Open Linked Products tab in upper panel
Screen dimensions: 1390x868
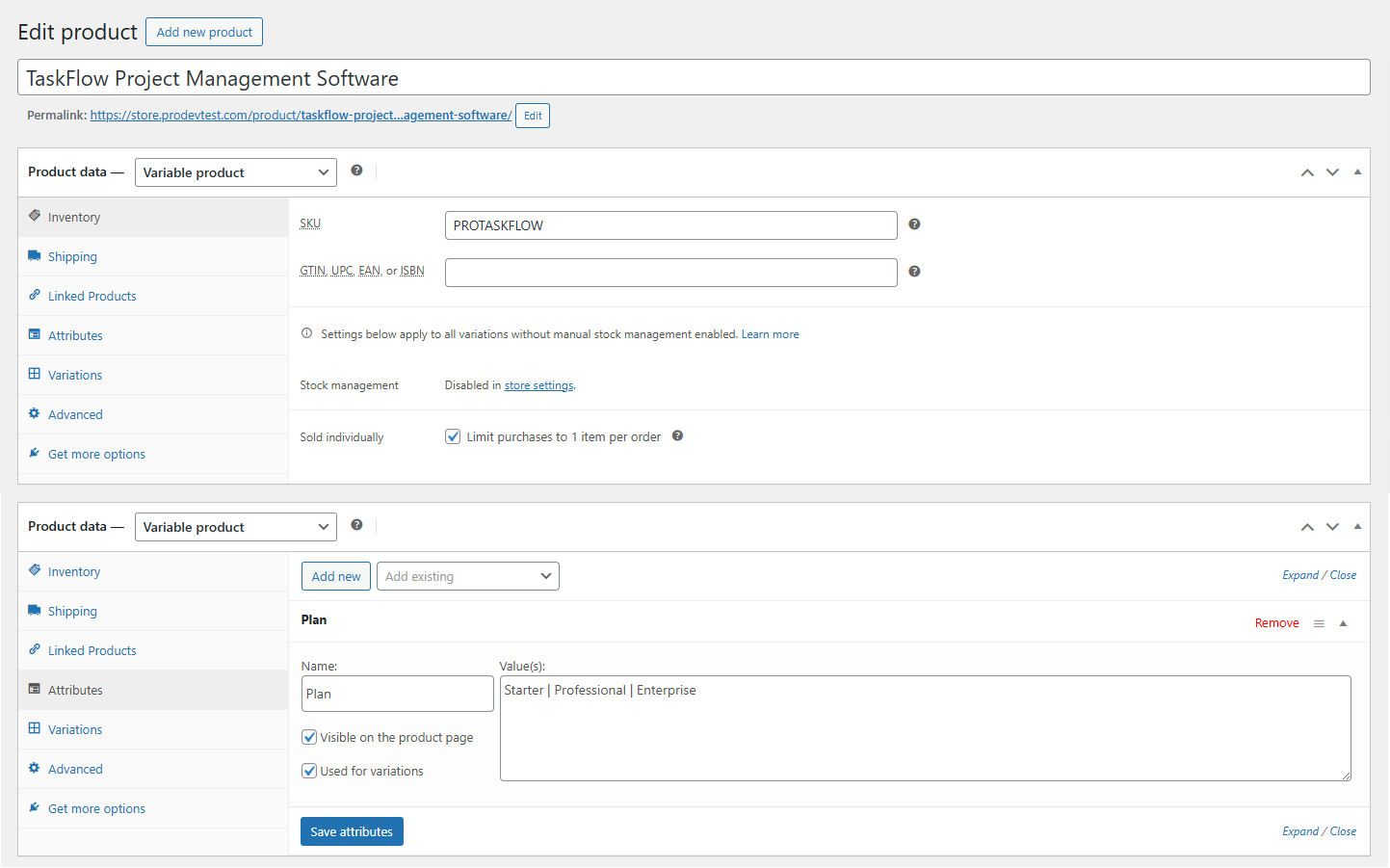click(153, 296)
